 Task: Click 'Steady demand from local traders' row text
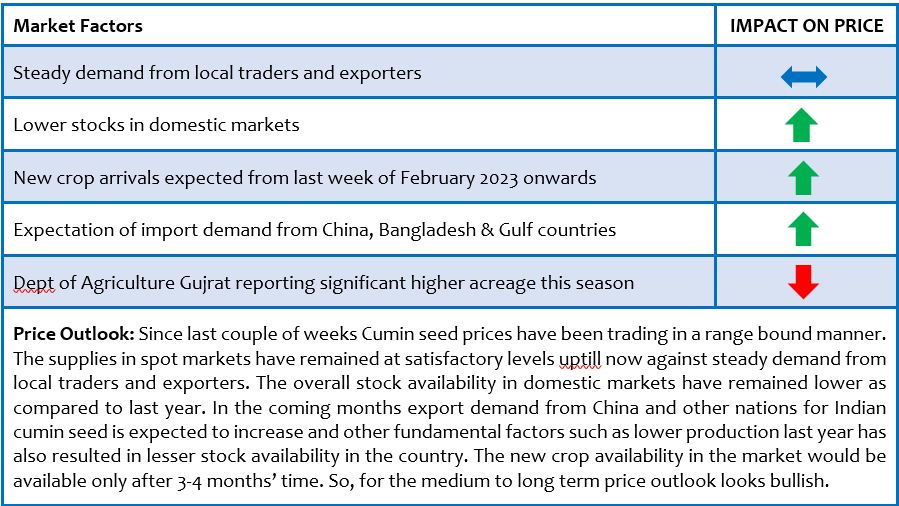[x=217, y=73]
